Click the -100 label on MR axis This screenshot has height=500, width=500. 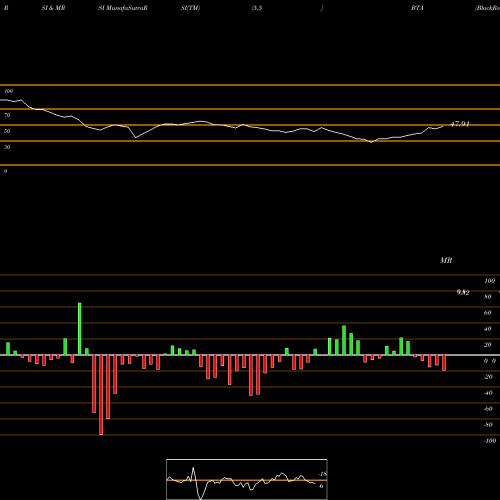[490, 441]
